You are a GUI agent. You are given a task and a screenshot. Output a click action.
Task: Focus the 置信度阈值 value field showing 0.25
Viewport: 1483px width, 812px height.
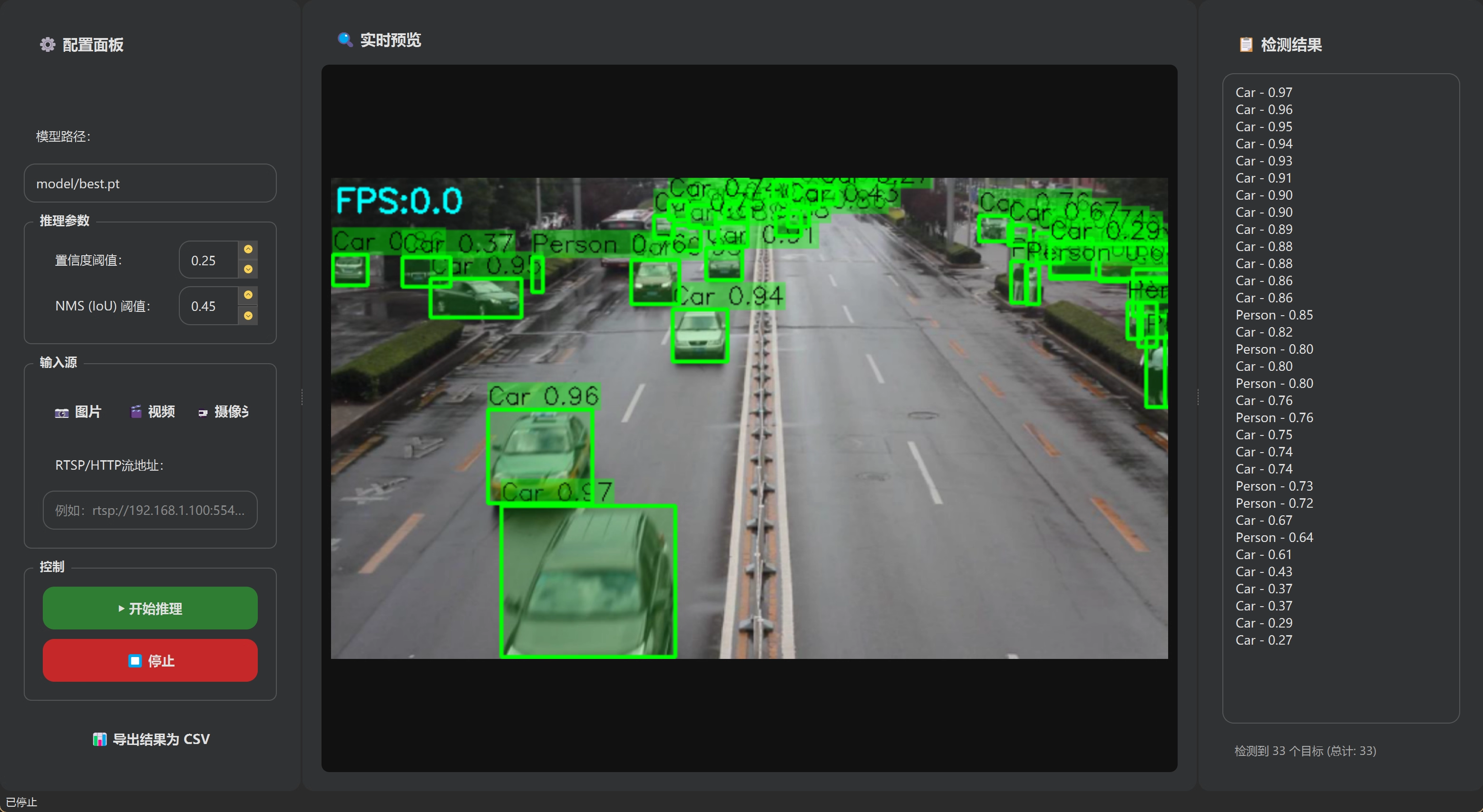click(x=208, y=260)
